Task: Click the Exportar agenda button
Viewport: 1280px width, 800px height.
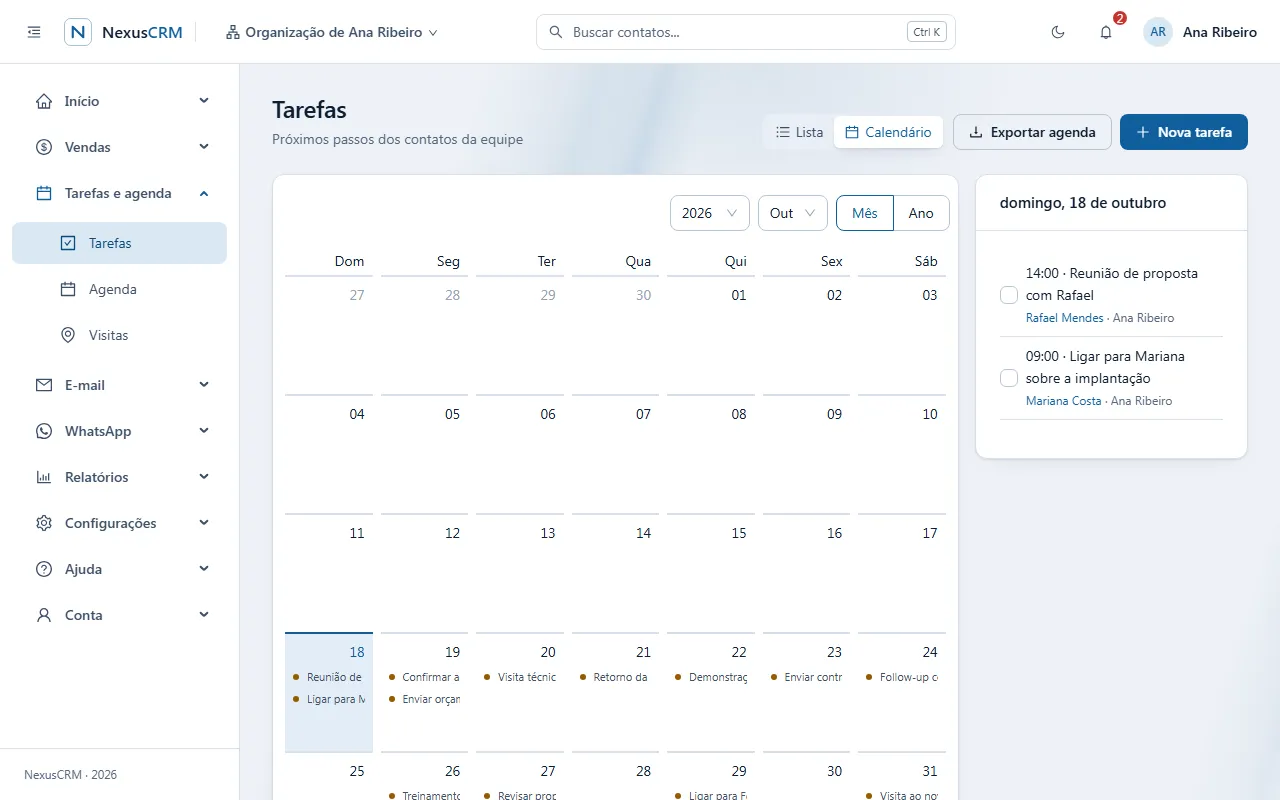Action: tap(1032, 132)
